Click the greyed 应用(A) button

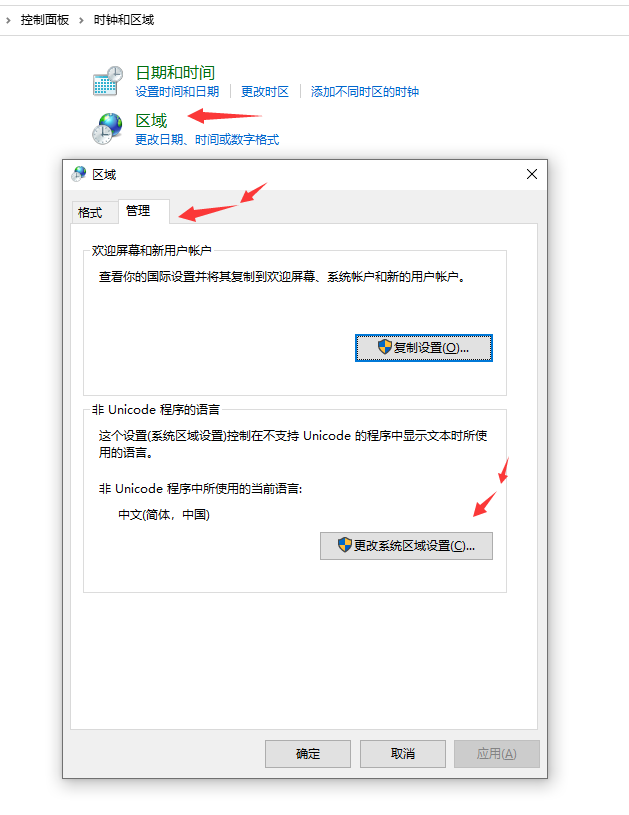496,754
